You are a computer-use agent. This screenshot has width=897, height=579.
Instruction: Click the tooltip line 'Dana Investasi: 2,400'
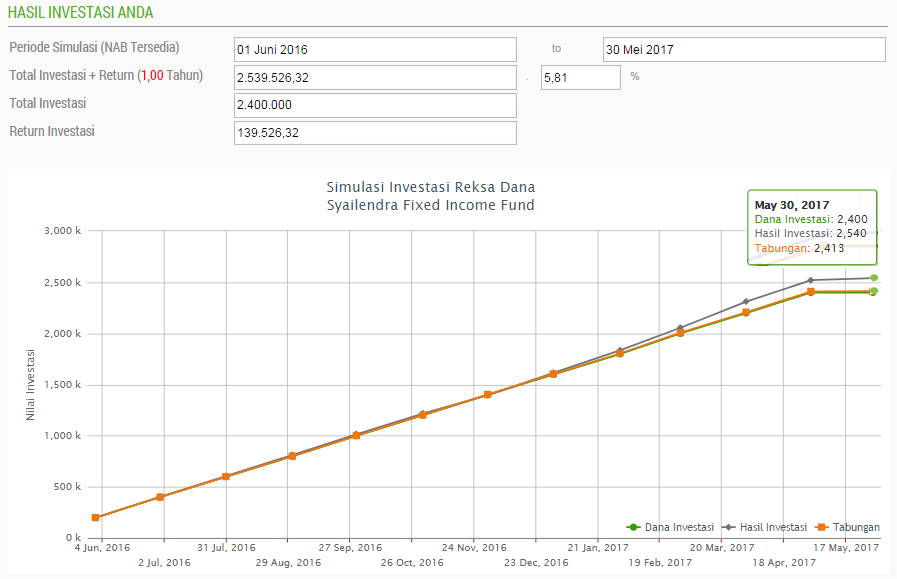[811, 219]
